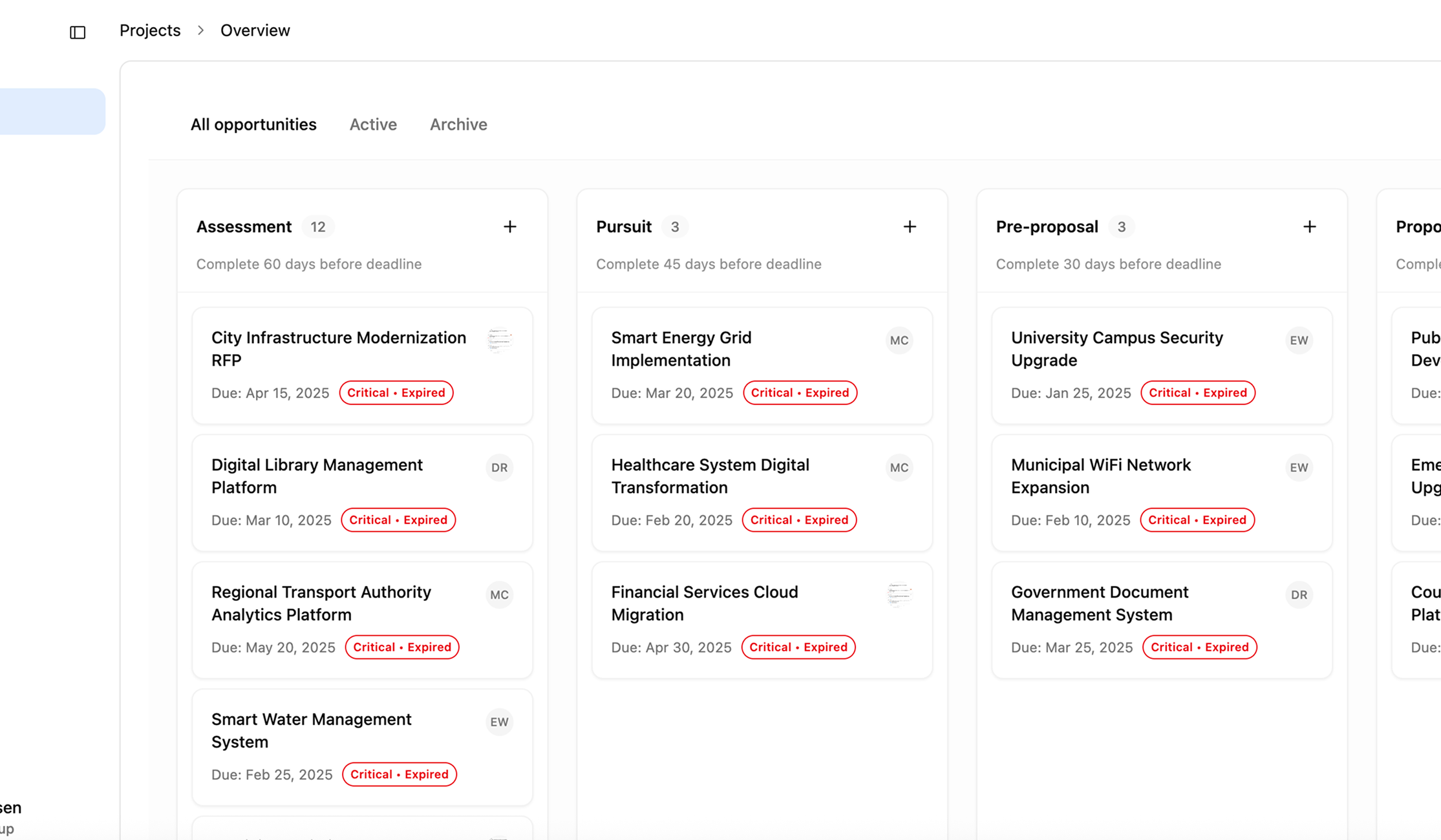Image resolution: width=1441 pixels, height=840 pixels.
Task: Click EW avatar on University Campus Security card
Action: 1298,341
